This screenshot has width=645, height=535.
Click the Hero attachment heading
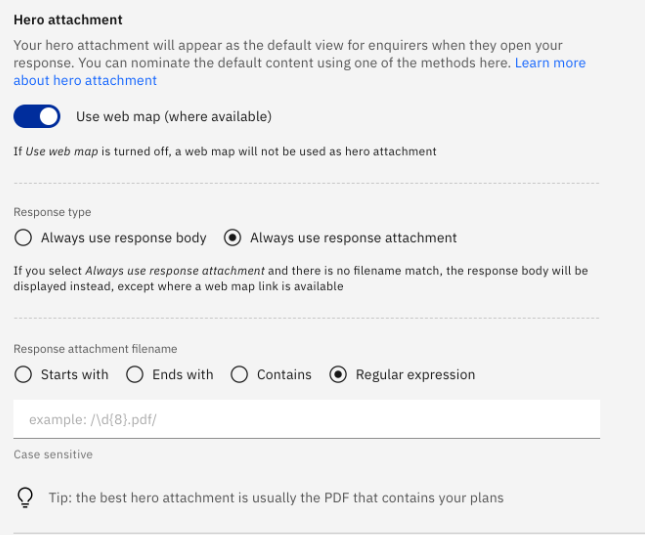pos(68,20)
